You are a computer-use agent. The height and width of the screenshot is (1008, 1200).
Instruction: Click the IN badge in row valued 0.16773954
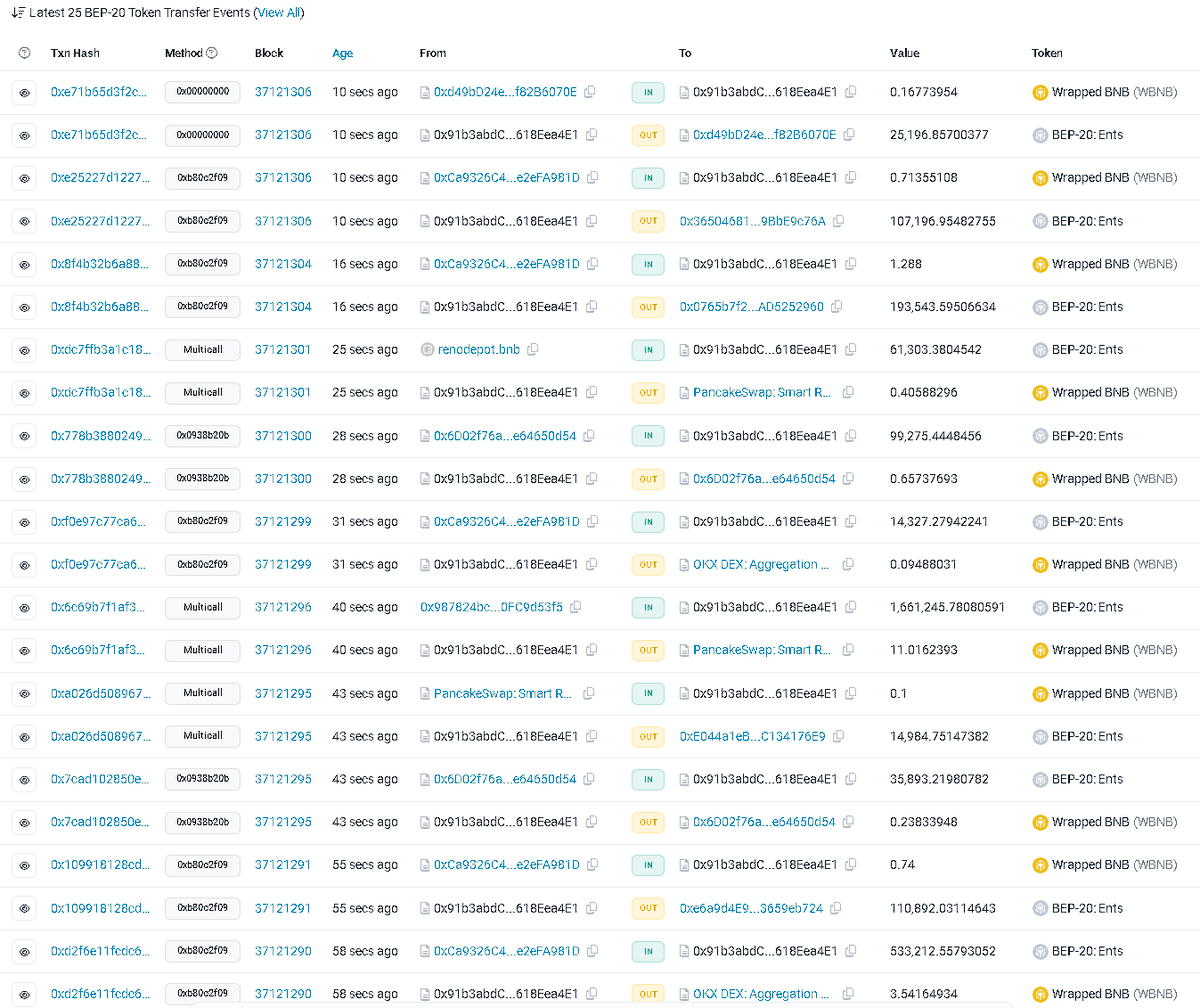(648, 93)
